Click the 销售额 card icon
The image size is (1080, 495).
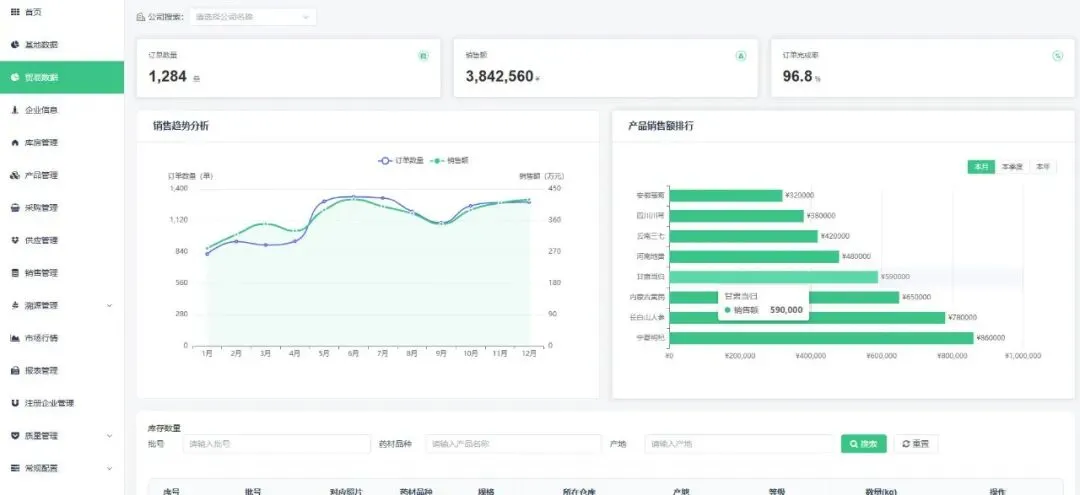[x=741, y=56]
